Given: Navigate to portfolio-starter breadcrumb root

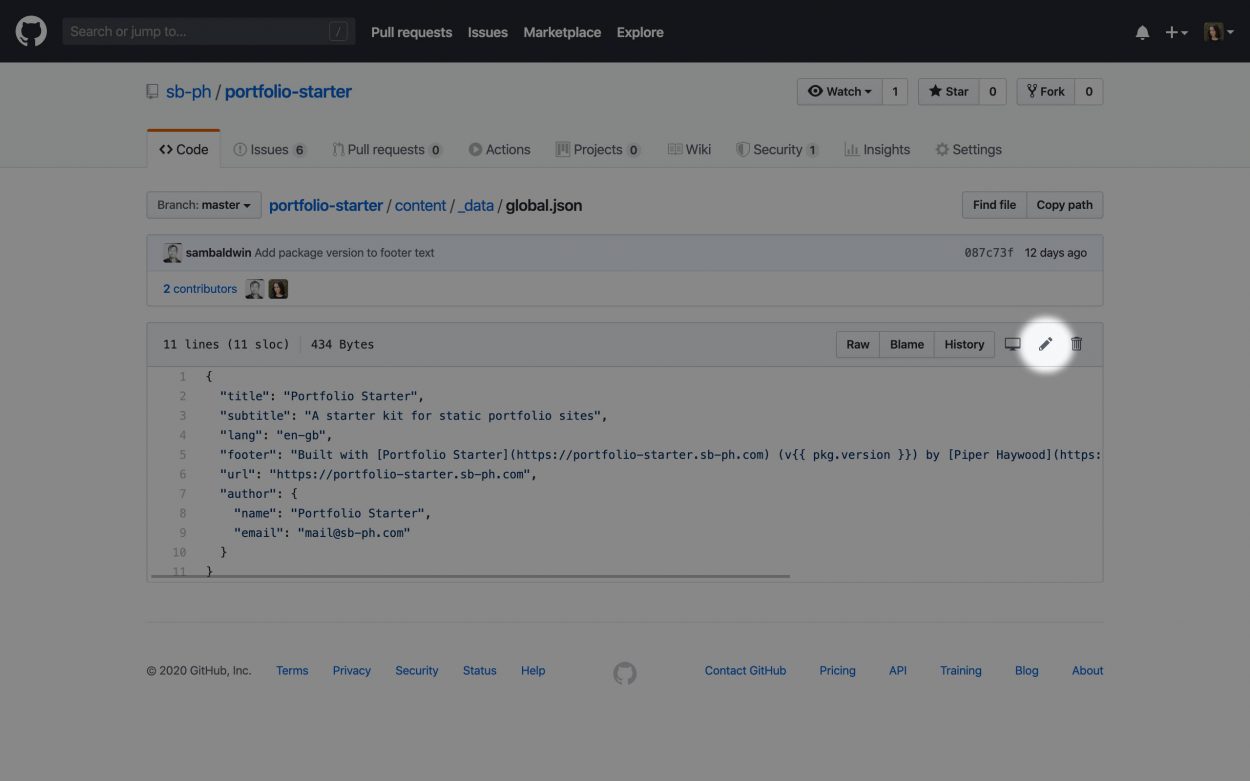Looking at the screenshot, I should point(326,205).
